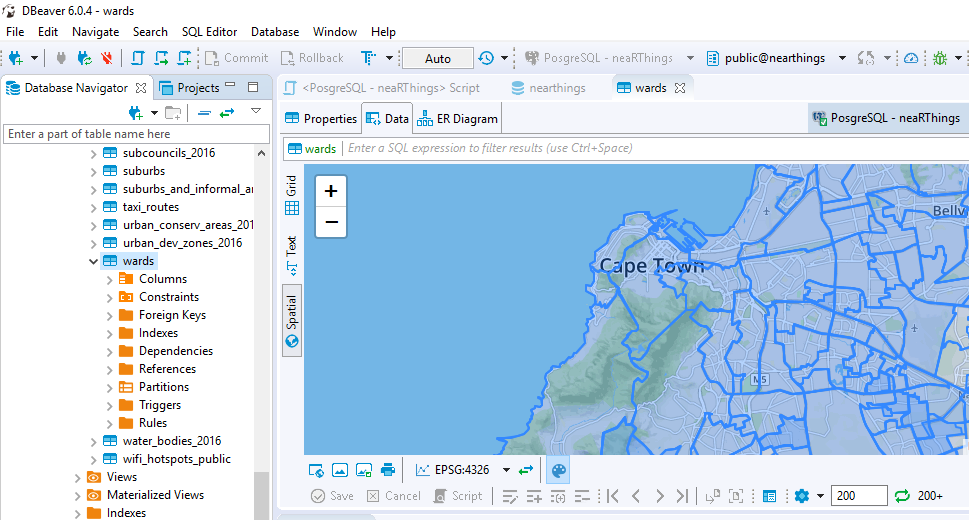Open the Properties tab of wards
Image resolution: width=969 pixels, height=520 pixels.
(321, 119)
